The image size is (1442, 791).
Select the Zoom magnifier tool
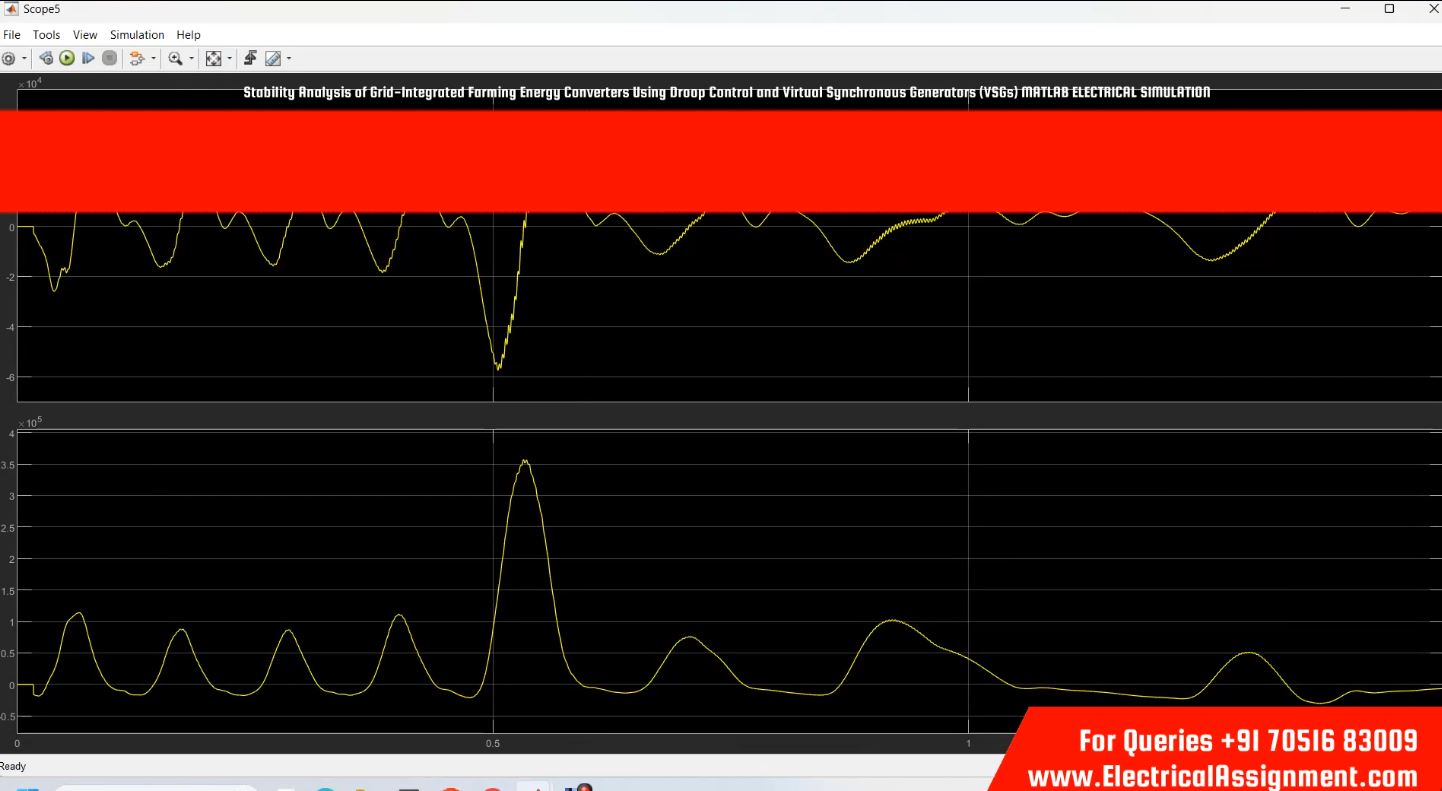click(x=175, y=58)
